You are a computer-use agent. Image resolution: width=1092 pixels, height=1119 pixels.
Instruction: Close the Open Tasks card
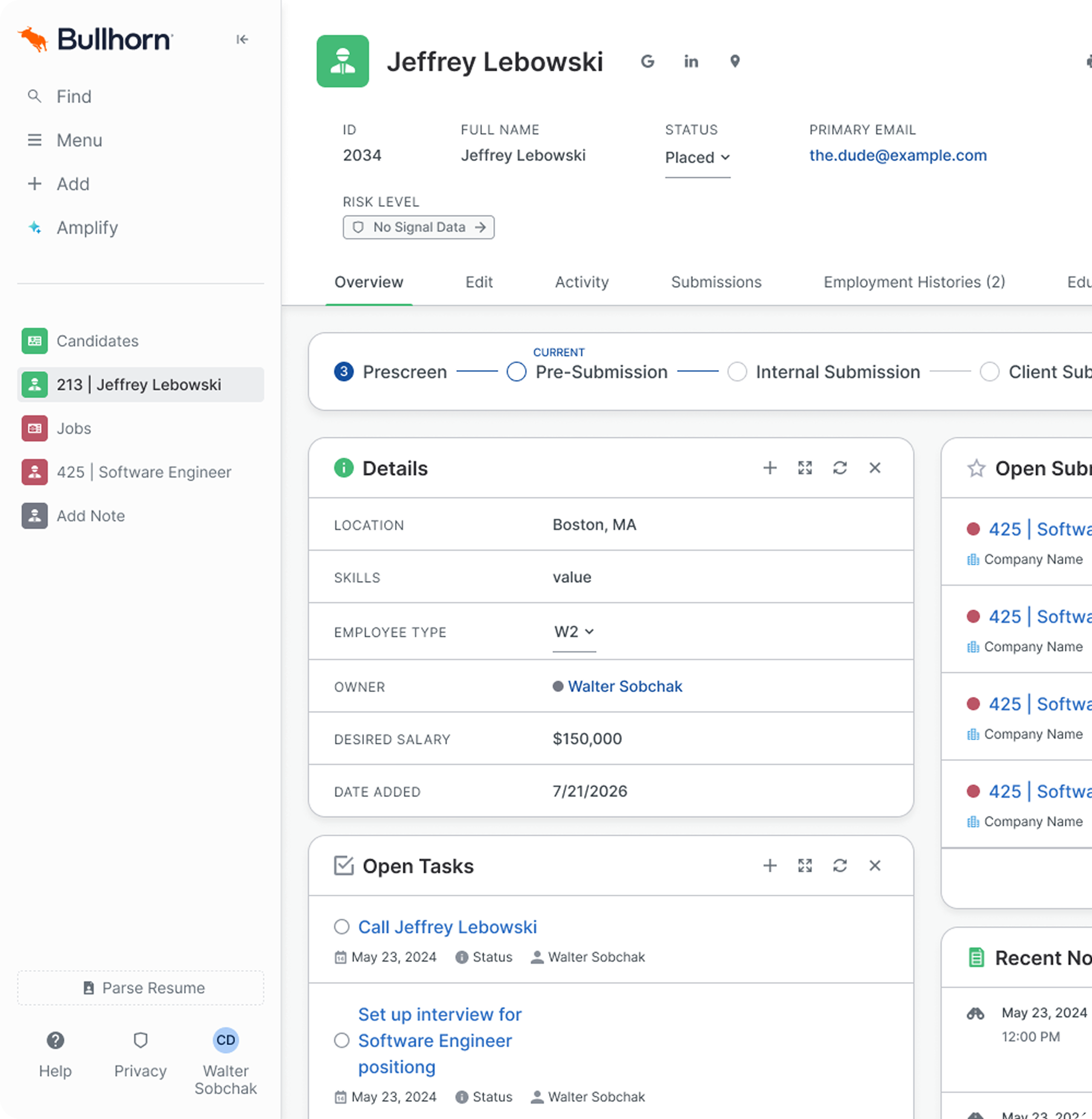(874, 866)
